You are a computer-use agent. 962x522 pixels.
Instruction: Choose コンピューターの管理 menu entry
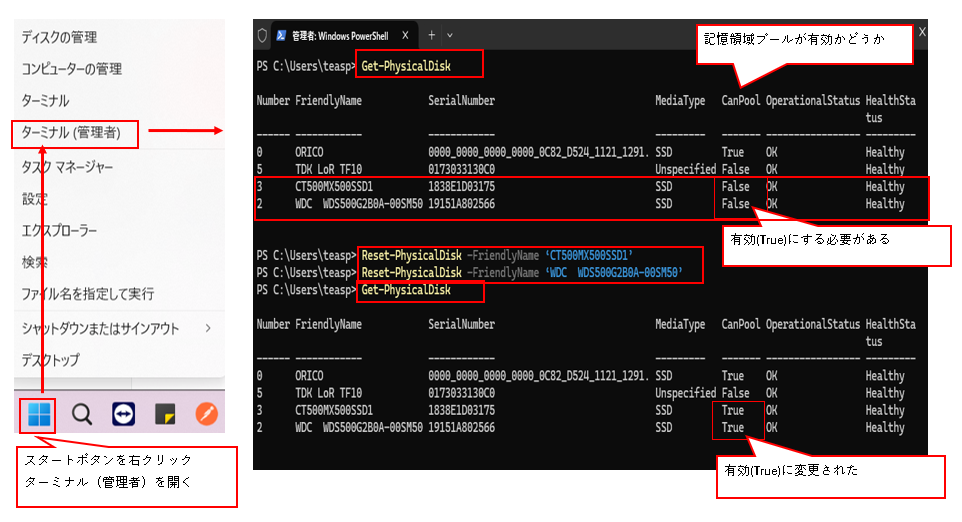(x=72, y=69)
